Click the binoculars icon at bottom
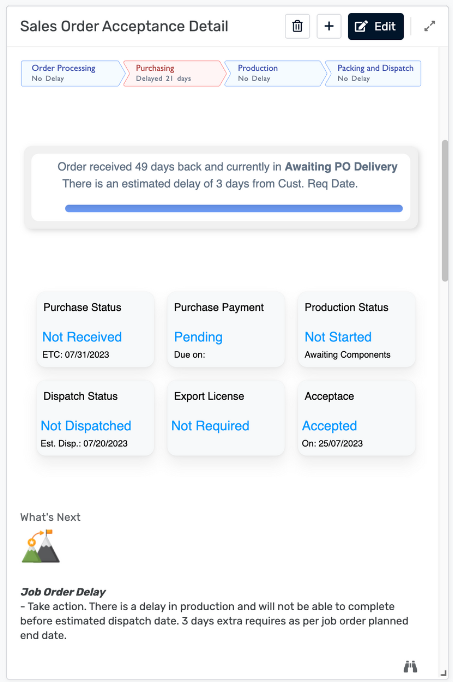This screenshot has width=453, height=682. coord(410,666)
